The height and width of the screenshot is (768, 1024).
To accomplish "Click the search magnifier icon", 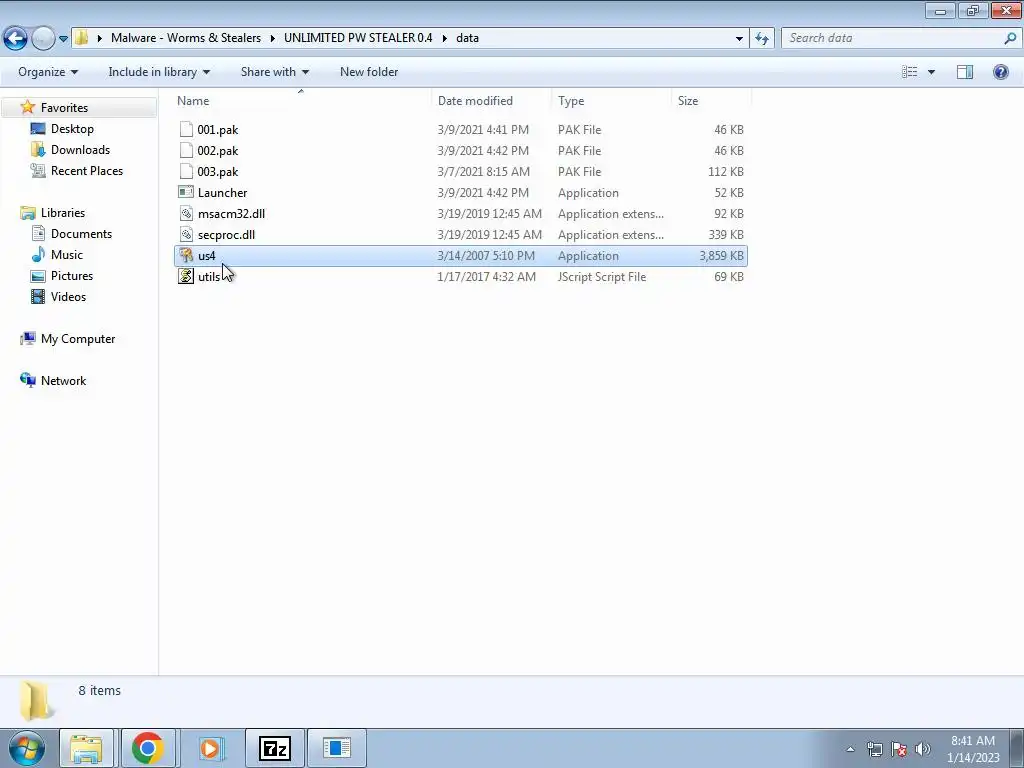I will (x=1010, y=38).
